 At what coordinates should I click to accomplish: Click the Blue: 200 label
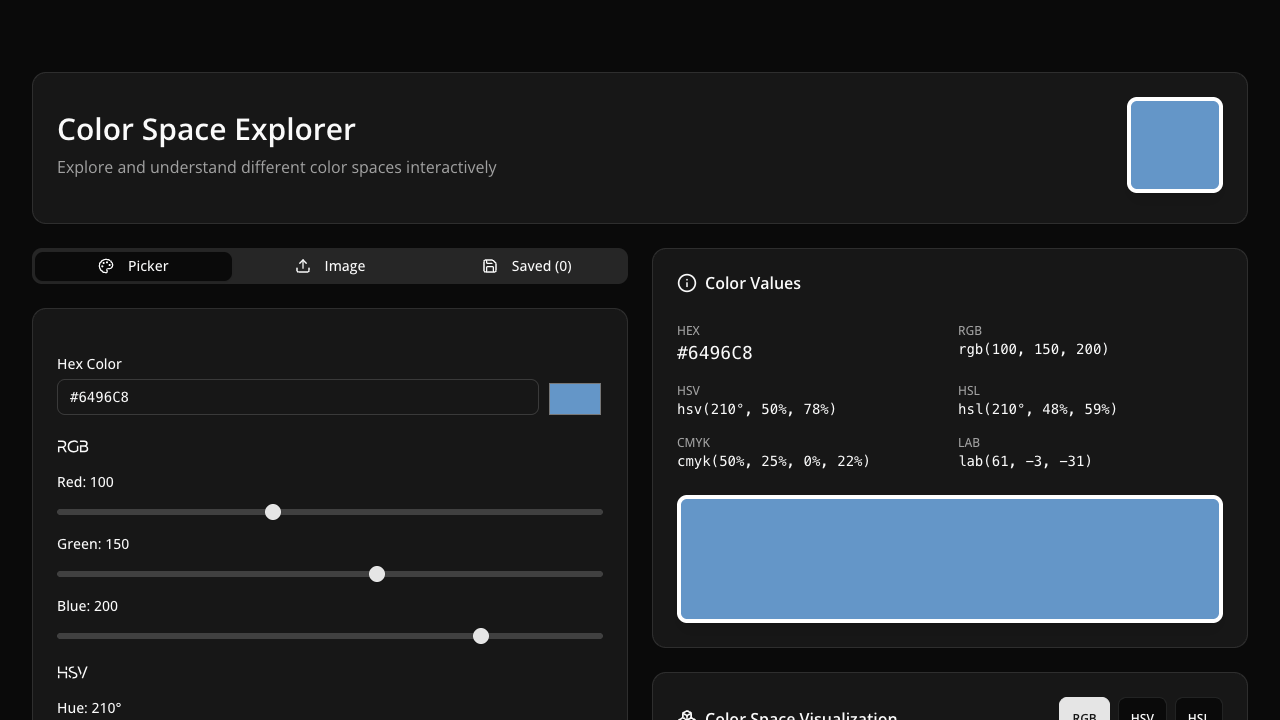coord(87,606)
